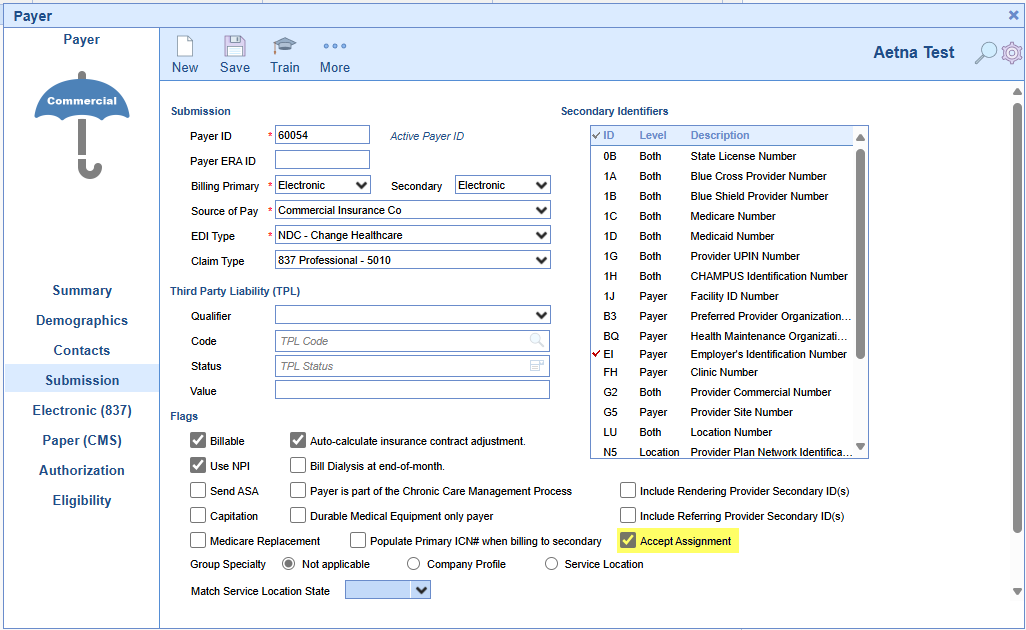The width and height of the screenshot is (1026, 630).
Task: Click the magnifier search icon near Aetna Test
Action: 985,53
